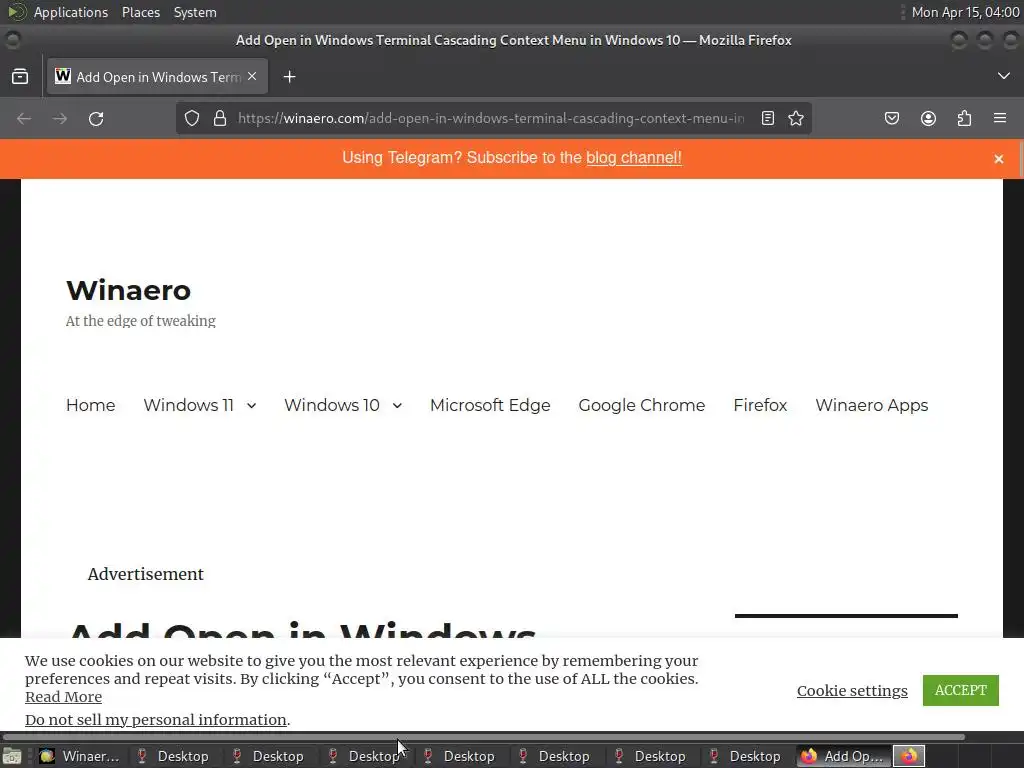Expand the list all tabs chevron
The width and height of the screenshot is (1024, 768).
[1004, 76]
